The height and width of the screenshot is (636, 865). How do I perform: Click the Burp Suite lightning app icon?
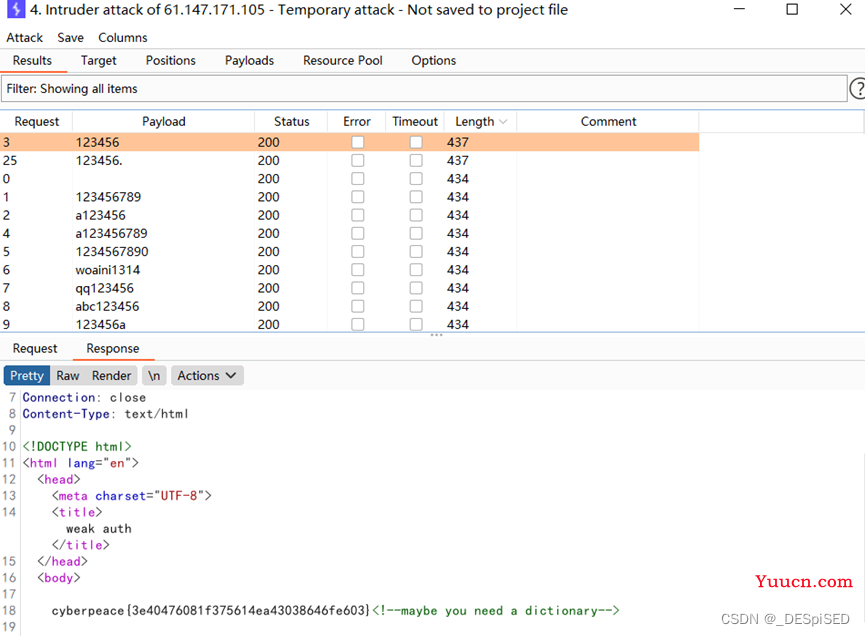(x=15, y=9)
